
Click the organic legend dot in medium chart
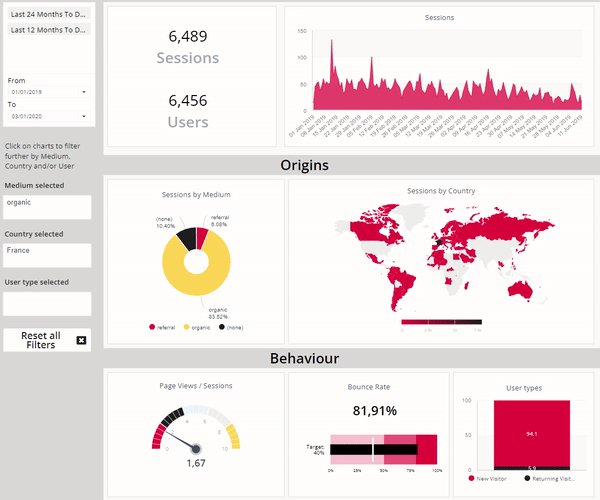186,327
